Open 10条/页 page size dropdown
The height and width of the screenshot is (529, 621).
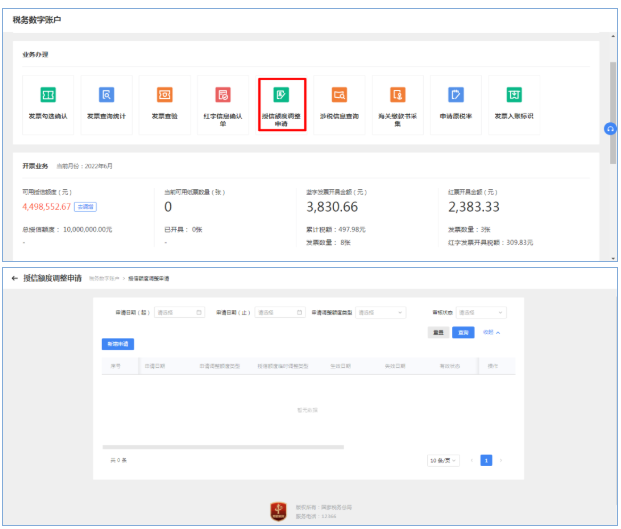coord(443,460)
